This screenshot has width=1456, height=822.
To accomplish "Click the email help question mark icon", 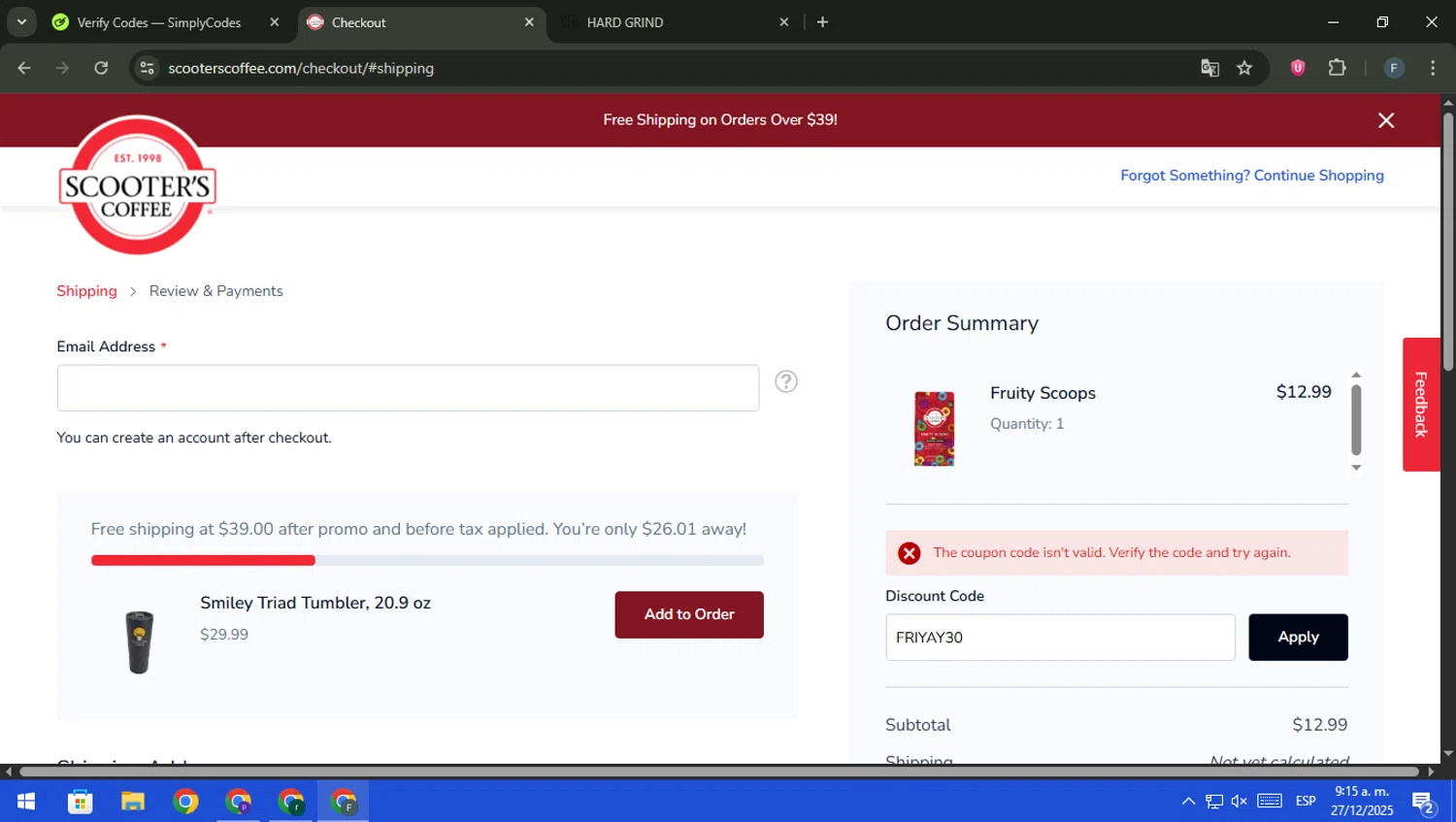I will click(786, 381).
